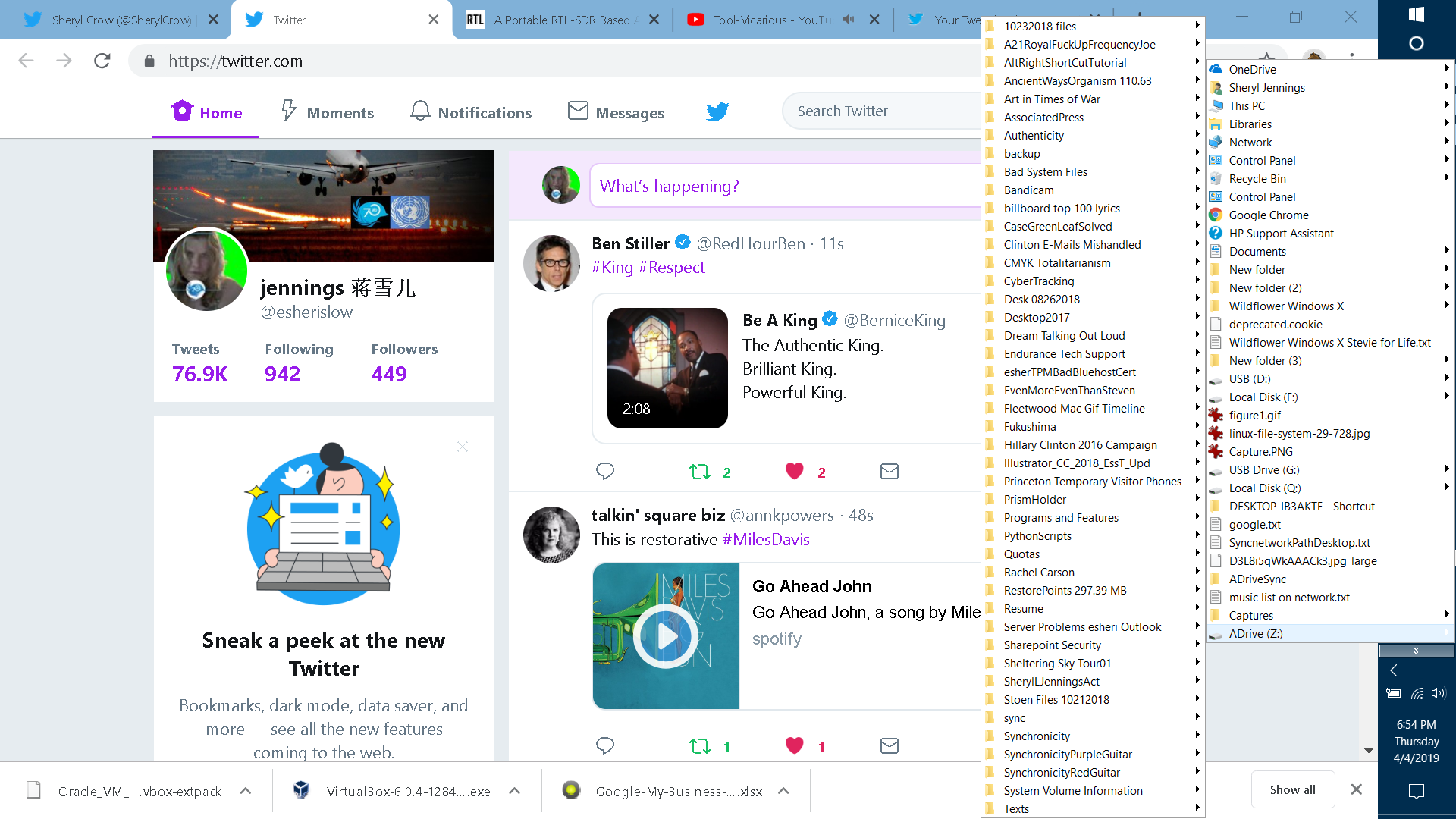
Task: Expand OneDrive submenu arrow
Action: pos(1447,68)
